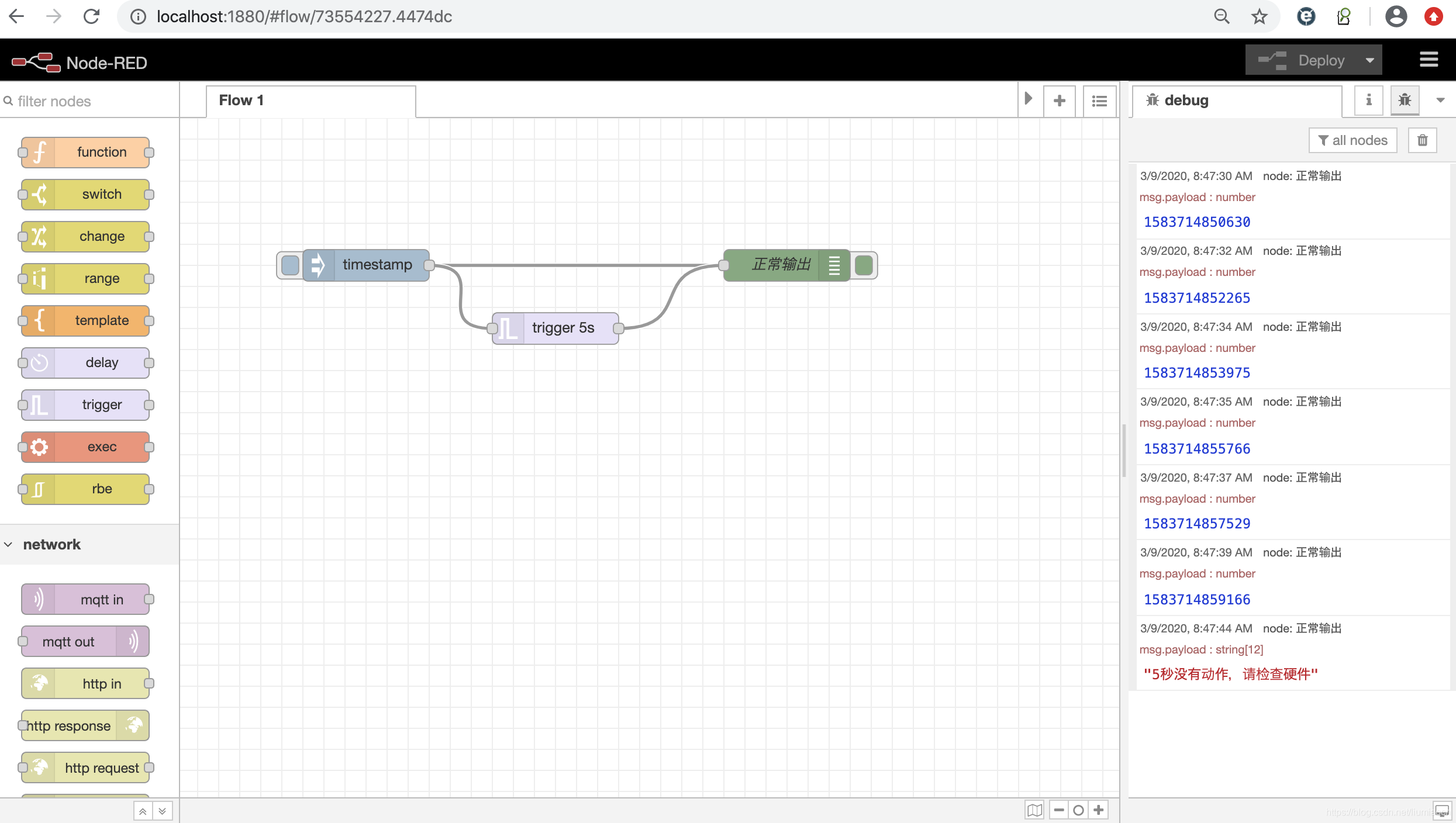This screenshot has width=1456, height=823.
Task: Open the debug bug-icon sidebar tab
Action: click(1405, 101)
